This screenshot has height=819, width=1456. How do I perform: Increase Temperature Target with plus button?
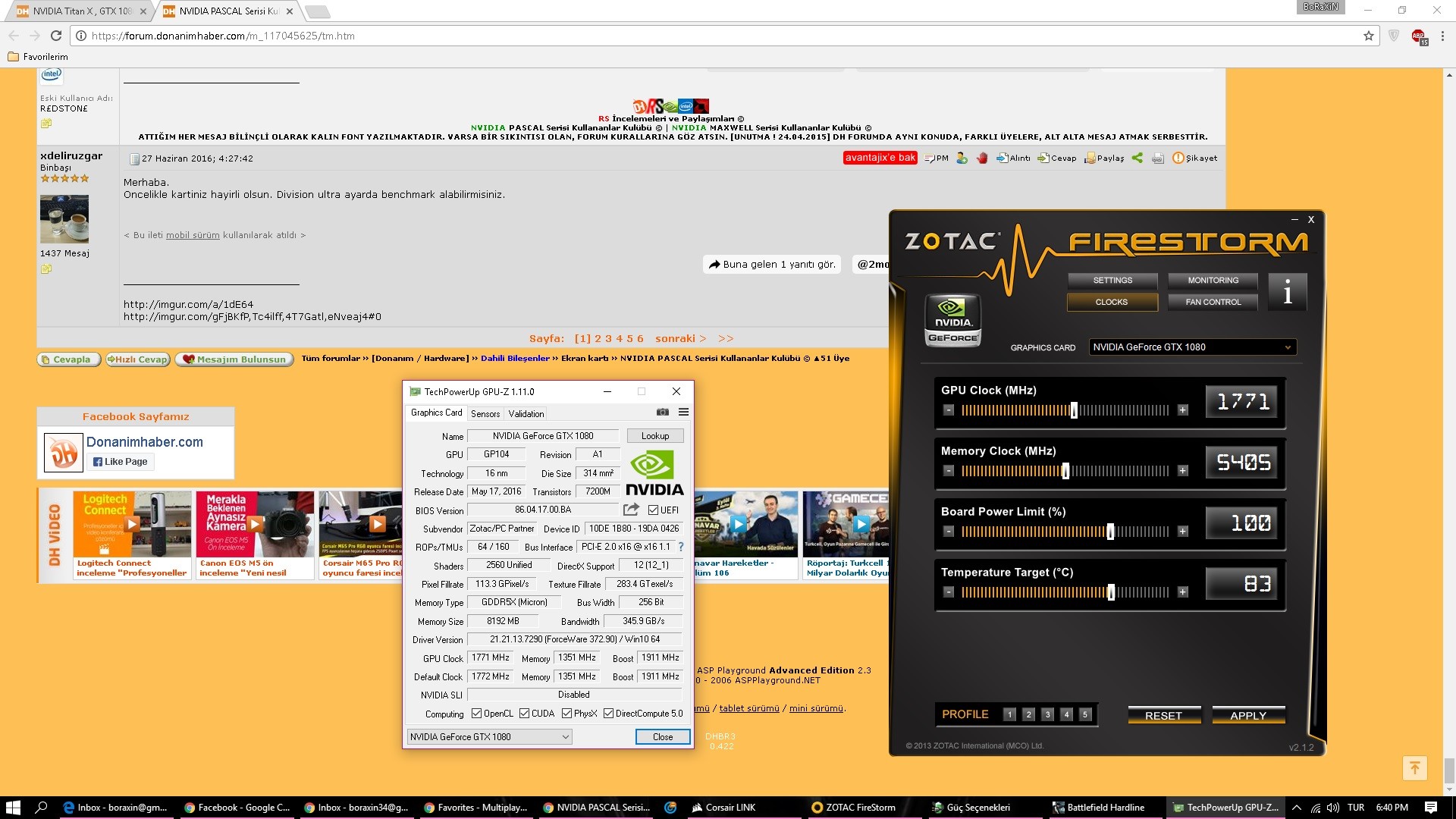(x=1182, y=592)
